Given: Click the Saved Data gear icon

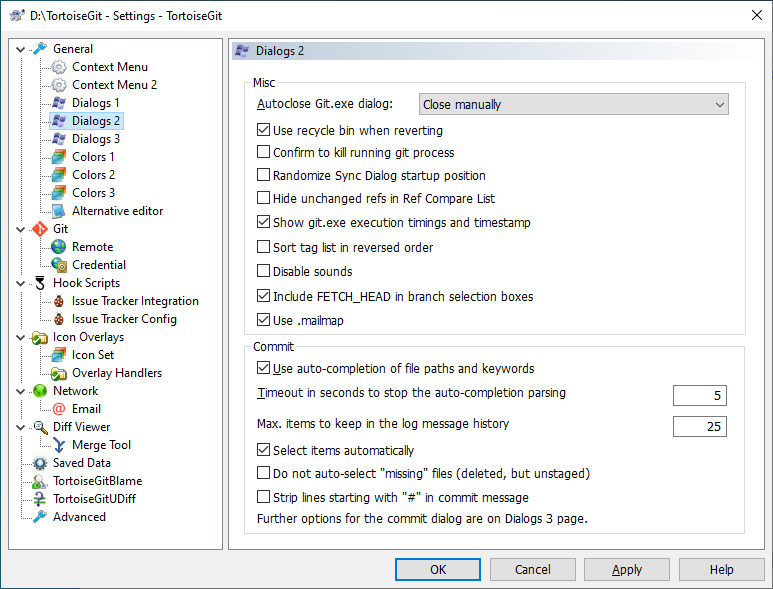Looking at the screenshot, I should point(40,463).
